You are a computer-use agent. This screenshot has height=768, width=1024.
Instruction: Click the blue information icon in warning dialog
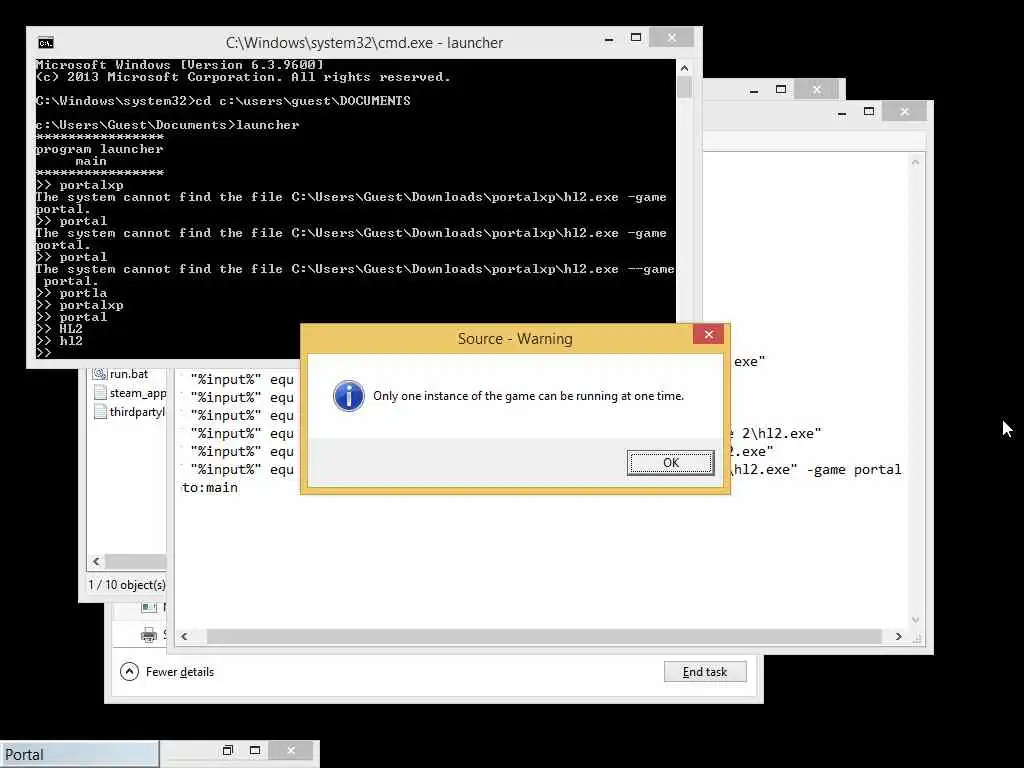pyautogui.click(x=349, y=396)
